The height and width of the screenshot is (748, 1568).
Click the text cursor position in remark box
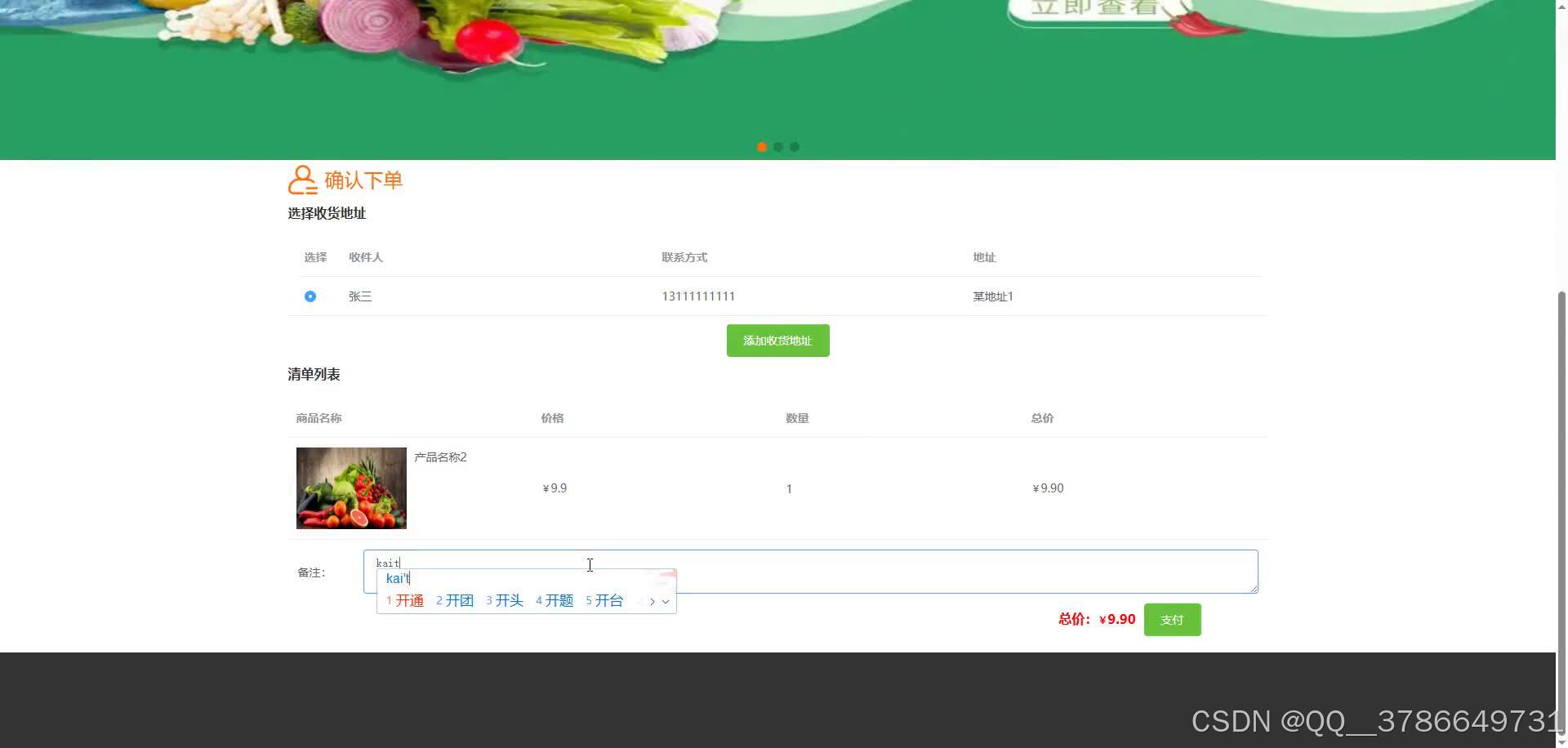click(x=590, y=565)
